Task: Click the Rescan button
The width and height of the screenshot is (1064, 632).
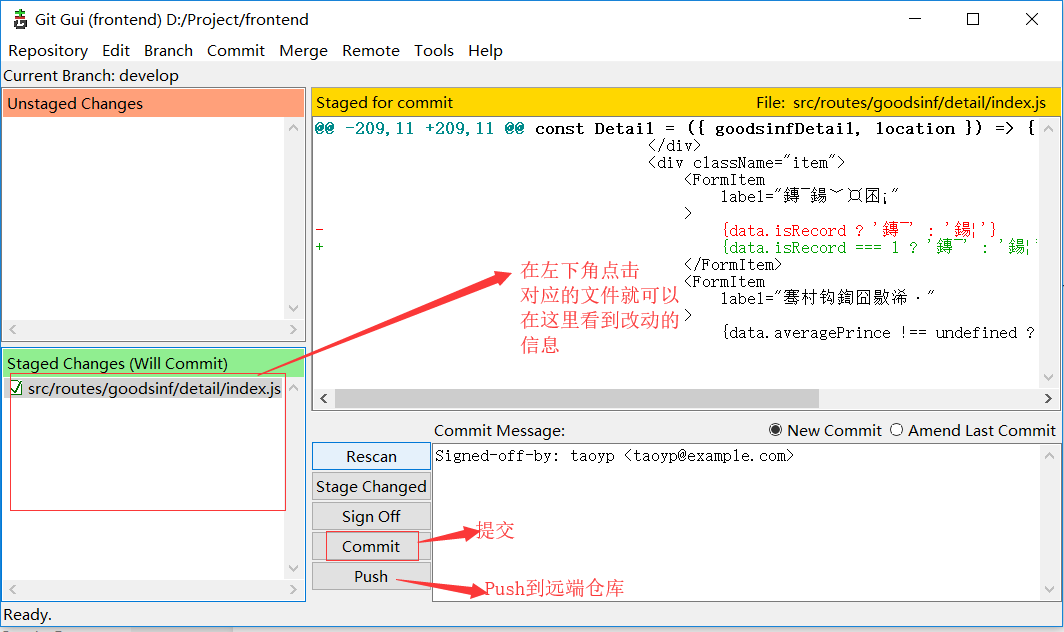Action: (371, 456)
